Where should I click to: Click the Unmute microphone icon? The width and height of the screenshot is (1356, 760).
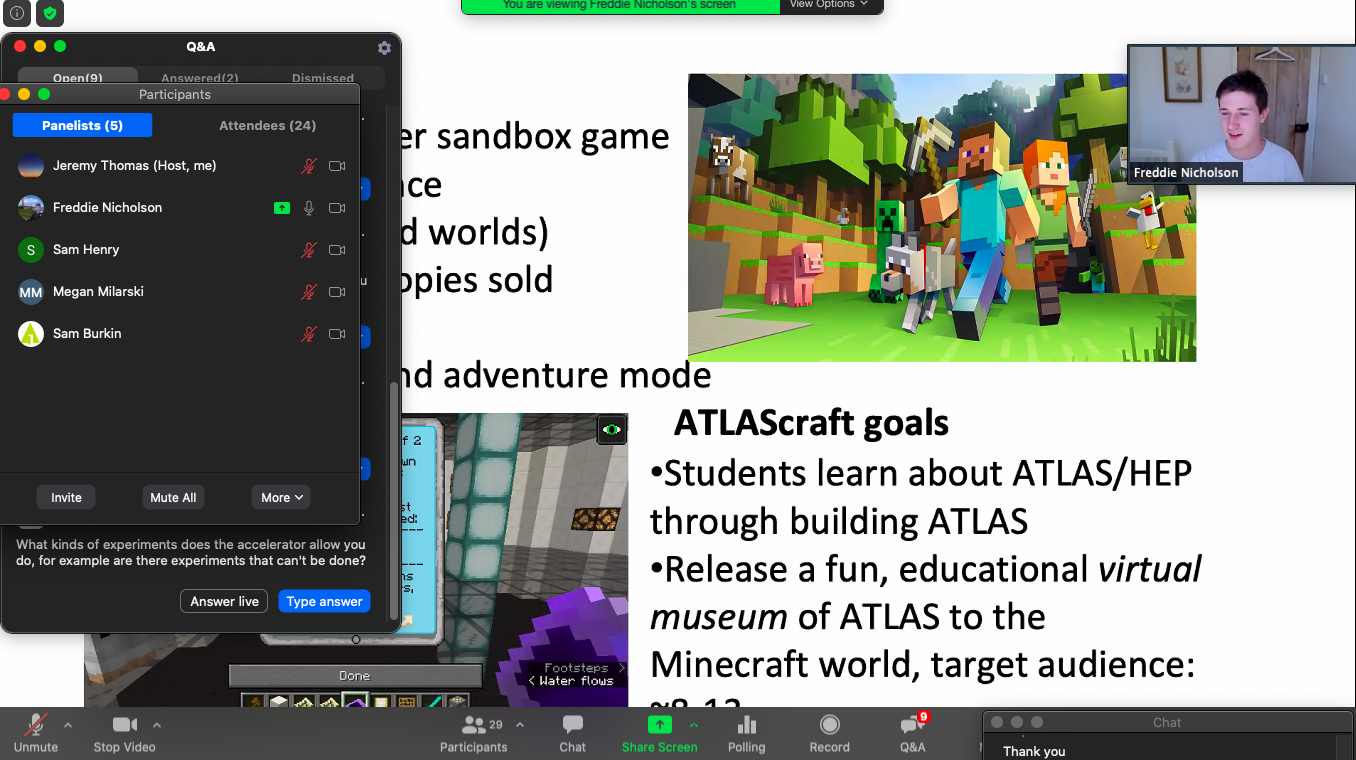tap(36, 724)
